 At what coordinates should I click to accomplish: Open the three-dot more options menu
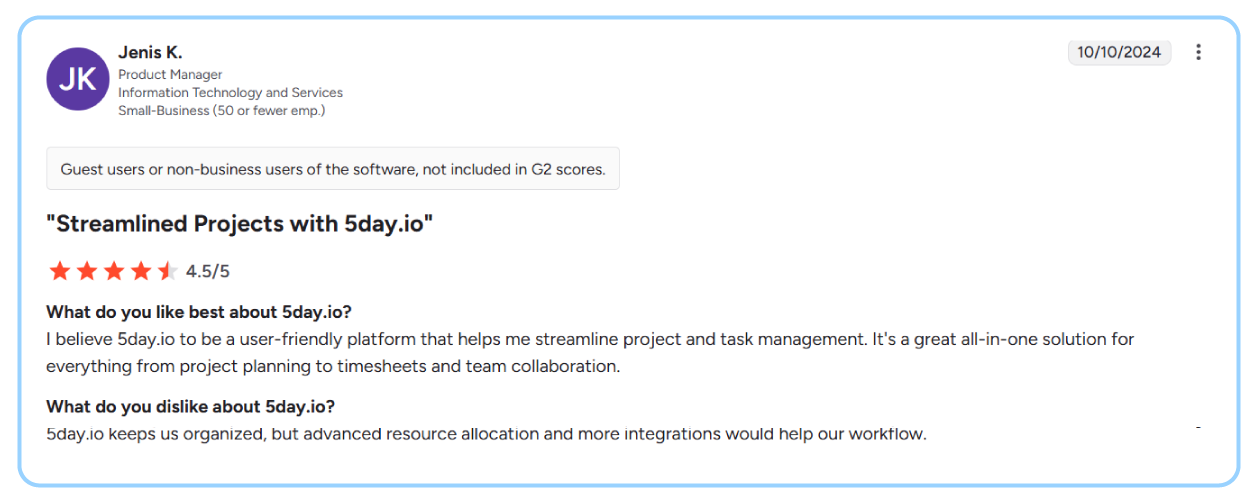coord(1198,52)
